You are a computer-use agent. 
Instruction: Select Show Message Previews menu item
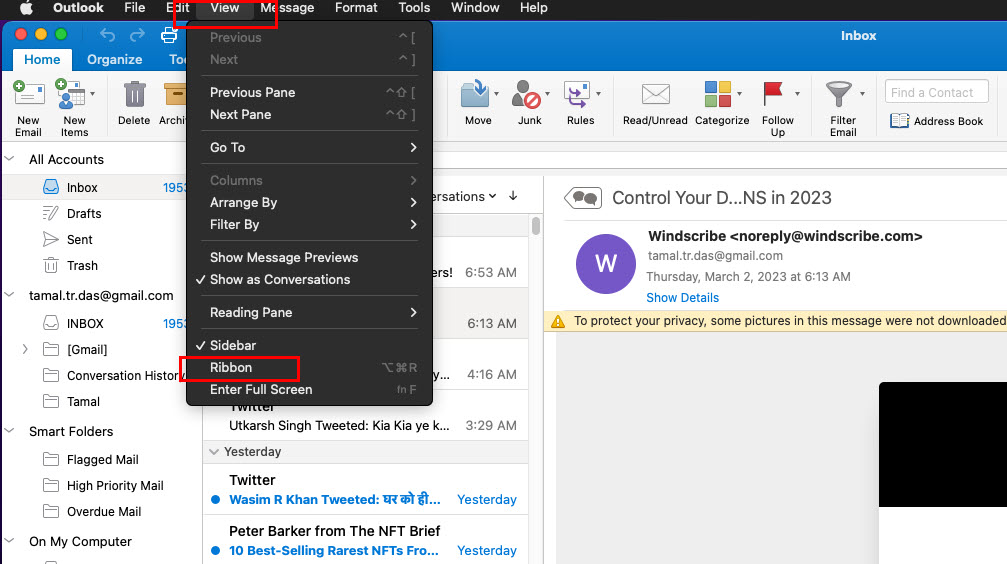click(284, 257)
